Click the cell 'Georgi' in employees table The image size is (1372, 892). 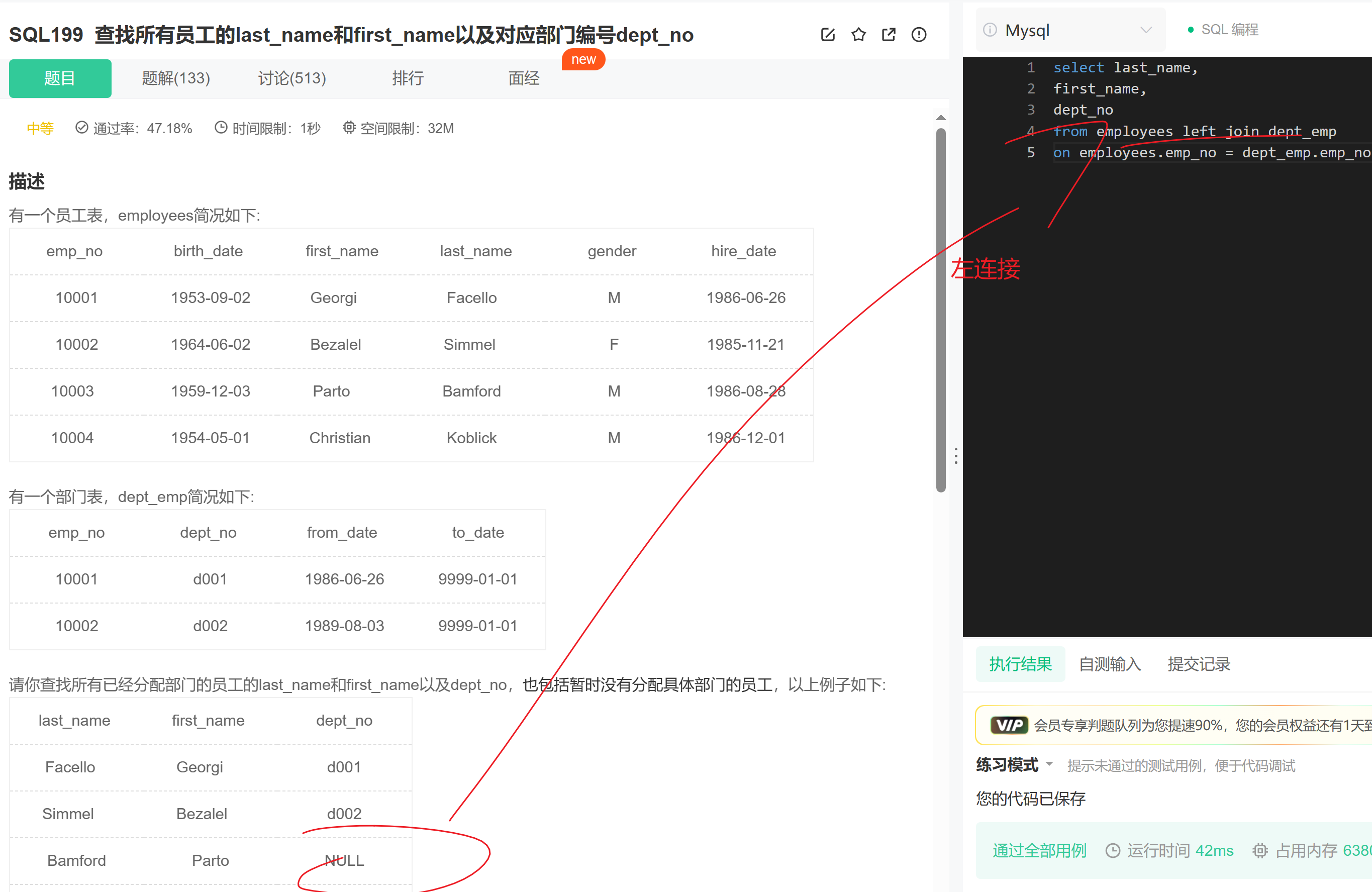(x=333, y=298)
